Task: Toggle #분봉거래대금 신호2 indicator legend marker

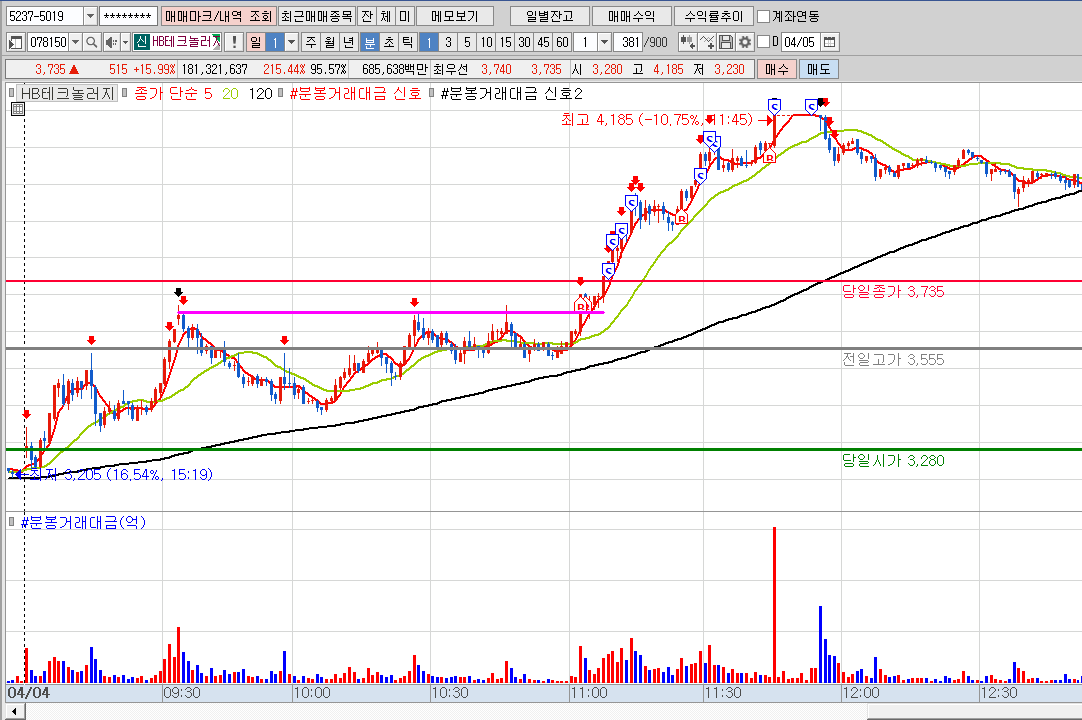Action: coord(431,93)
